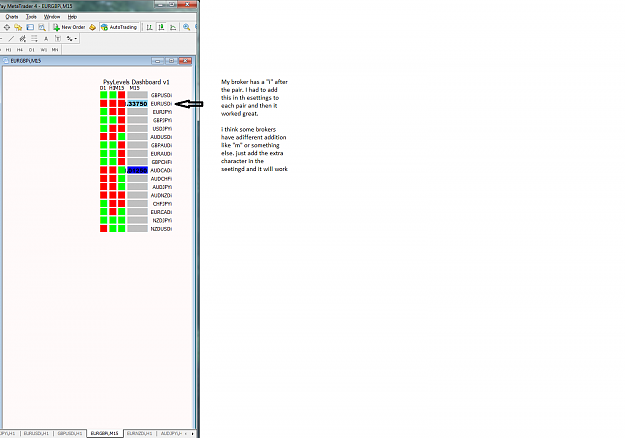
Task: Switch to D1 timeframe button
Action: click(31, 50)
